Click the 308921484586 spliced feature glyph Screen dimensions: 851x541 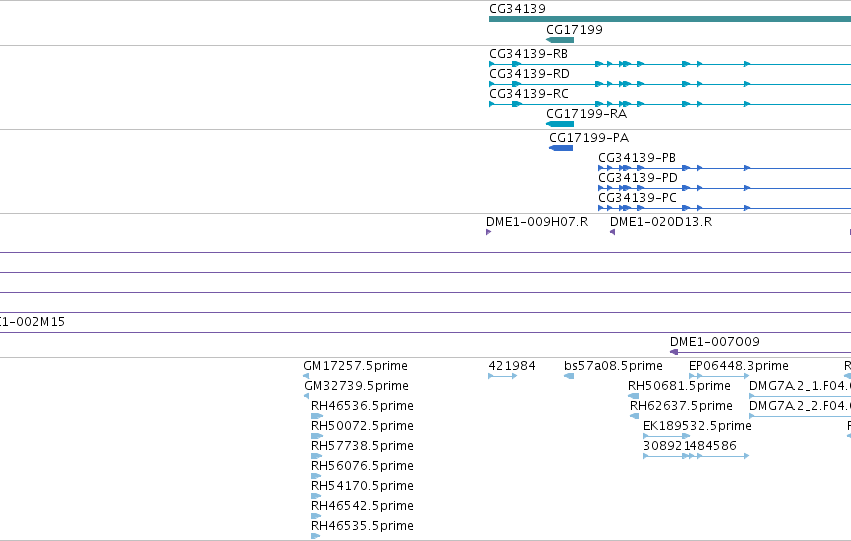pyautogui.click(x=696, y=456)
